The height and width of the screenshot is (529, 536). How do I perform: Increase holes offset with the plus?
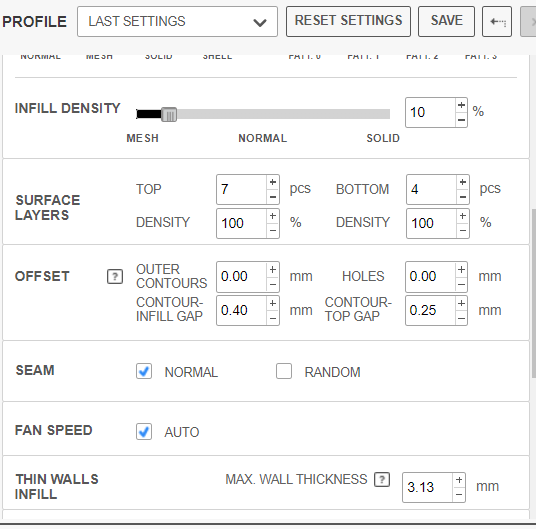click(x=461, y=270)
